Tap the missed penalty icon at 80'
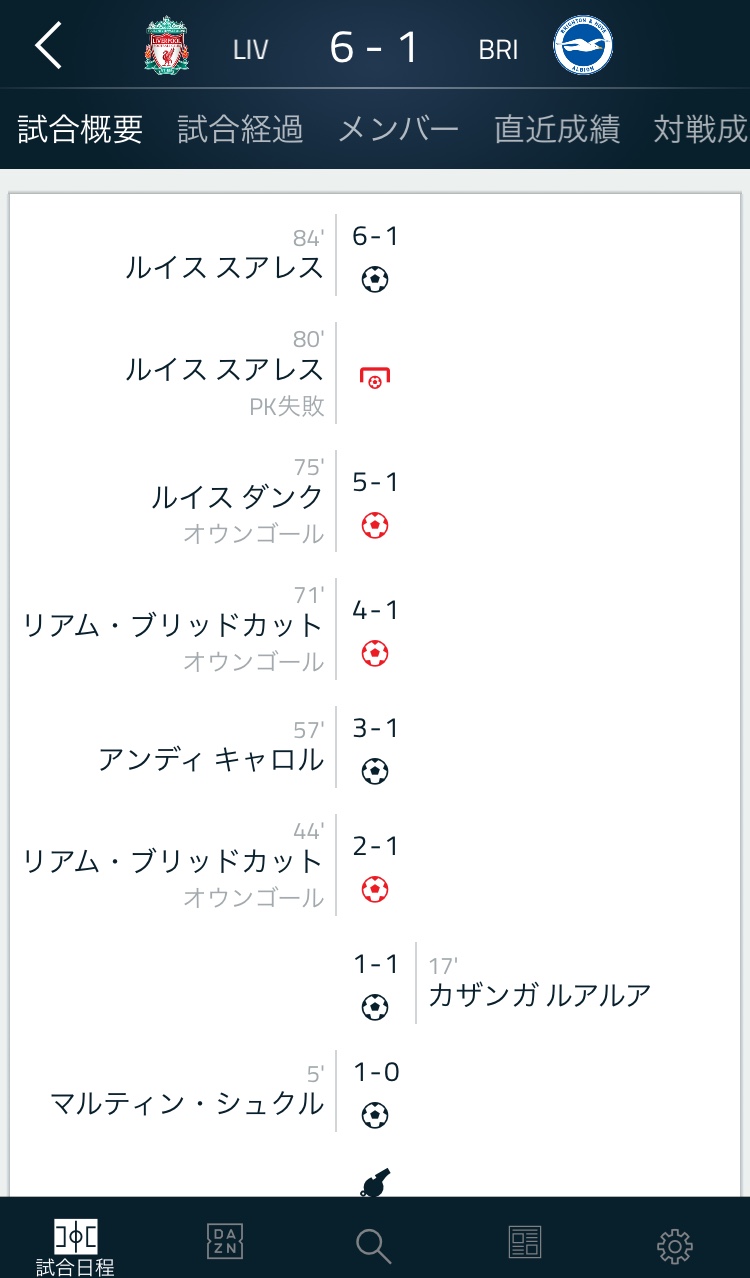This screenshot has height=1278, width=750. 375,378
